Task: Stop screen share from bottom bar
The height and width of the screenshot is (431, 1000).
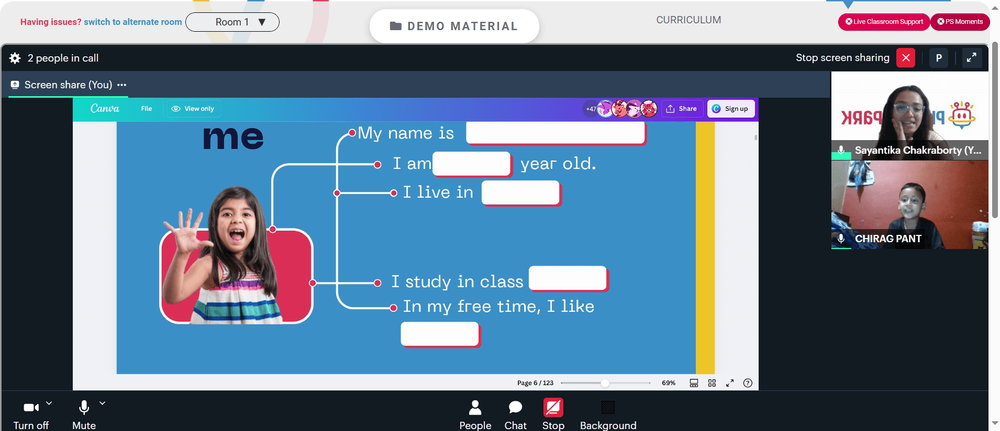Action: point(553,415)
